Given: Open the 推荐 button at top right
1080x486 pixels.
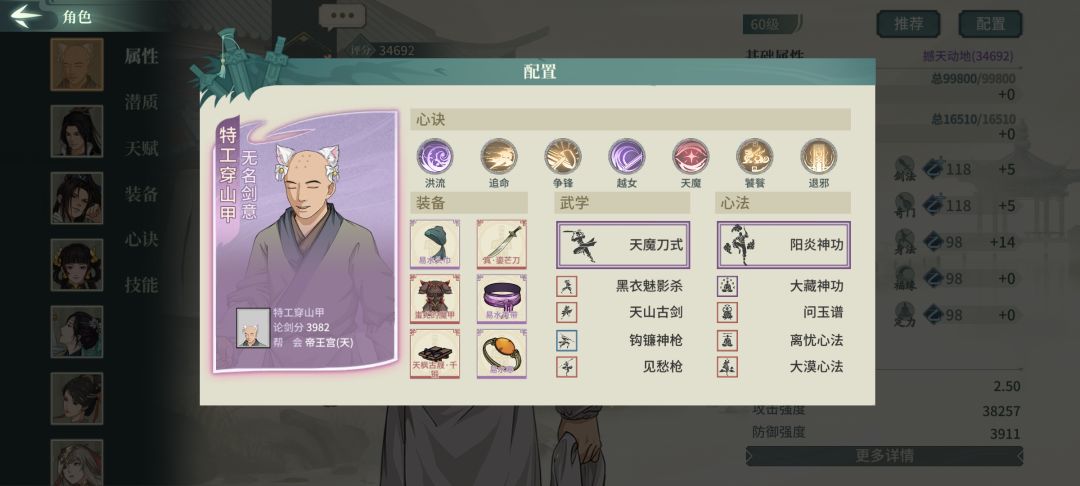Looking at the screenshot, I should pyautogui.click(x=908, y=24).
